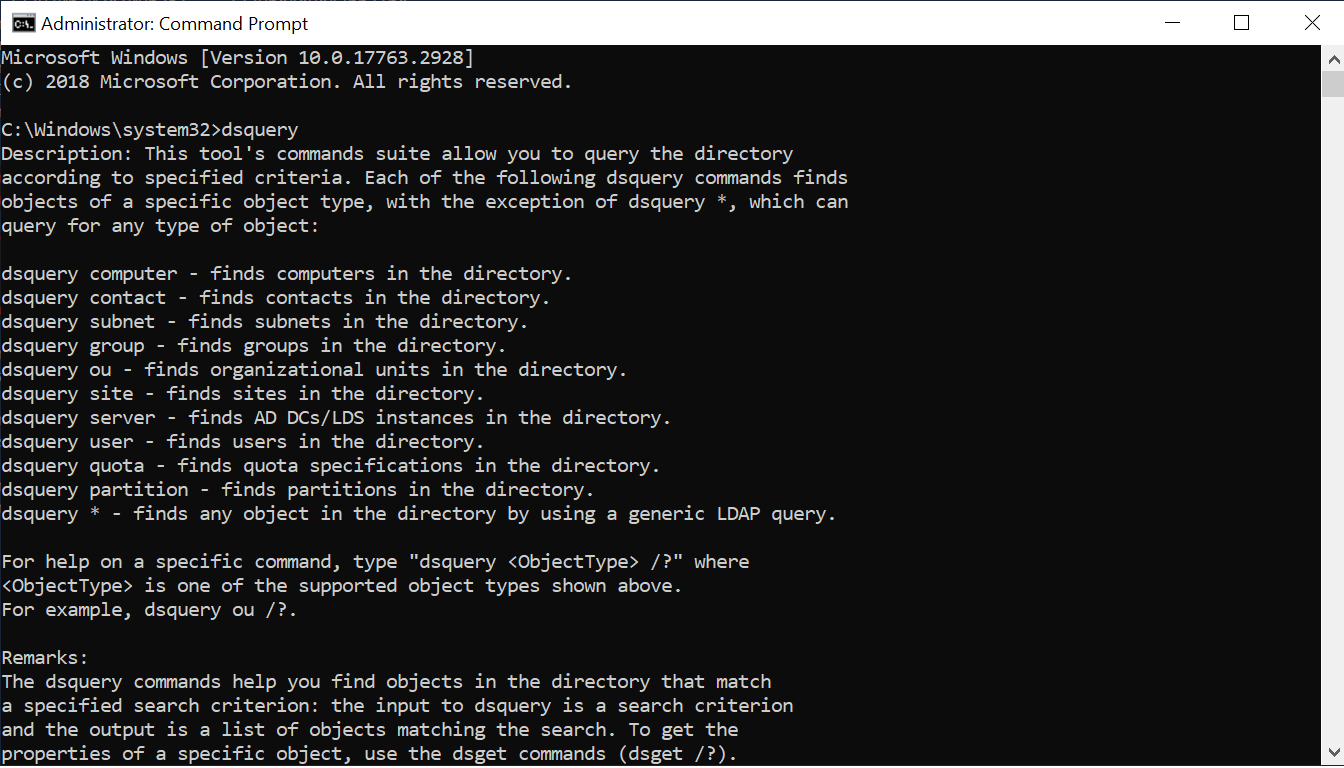Click the line describing dsquery computer
The image size is (1344, 768).
(x=285, y=273)
